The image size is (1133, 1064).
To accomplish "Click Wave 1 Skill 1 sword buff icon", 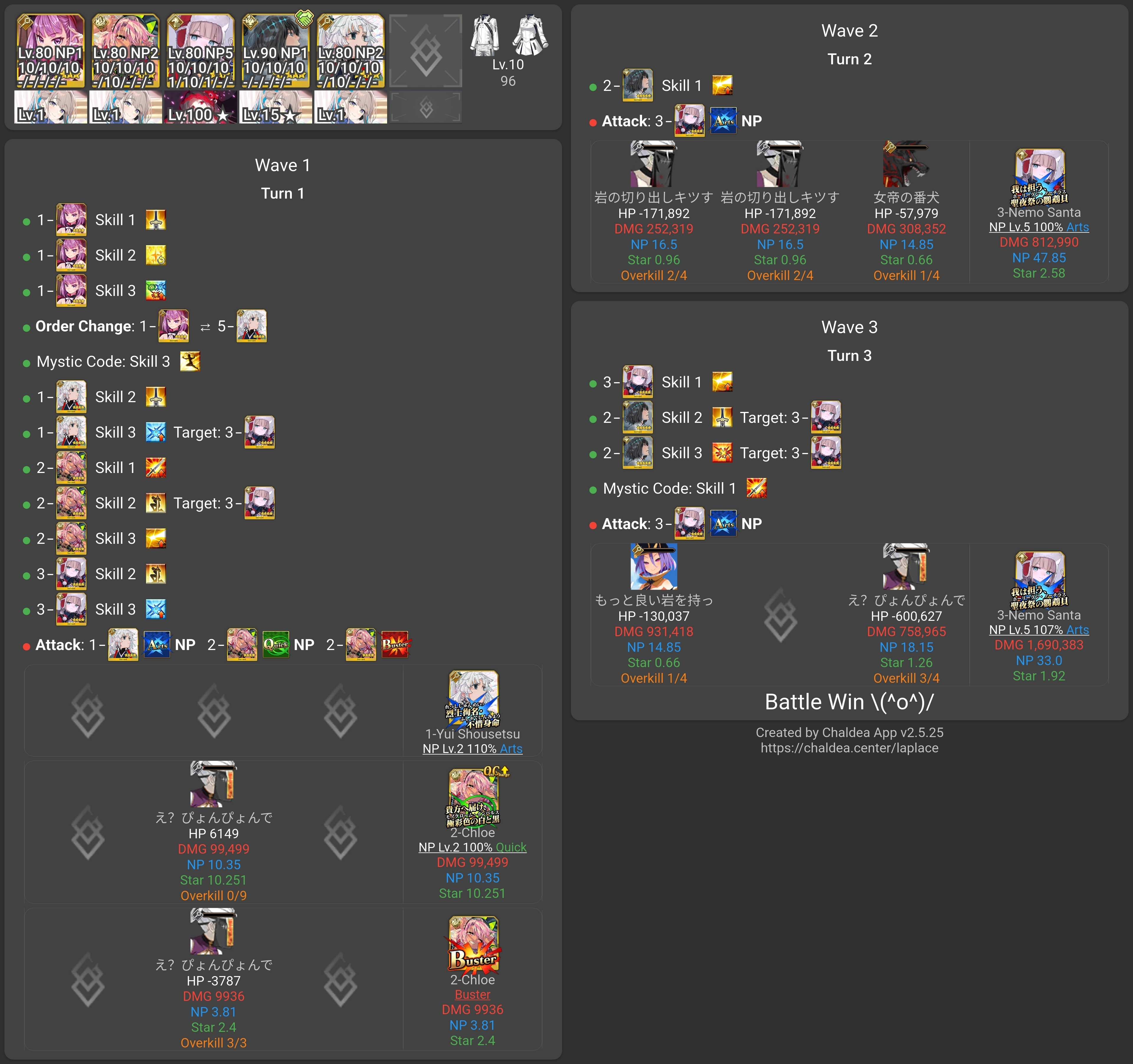I will (x=155, y=220).
